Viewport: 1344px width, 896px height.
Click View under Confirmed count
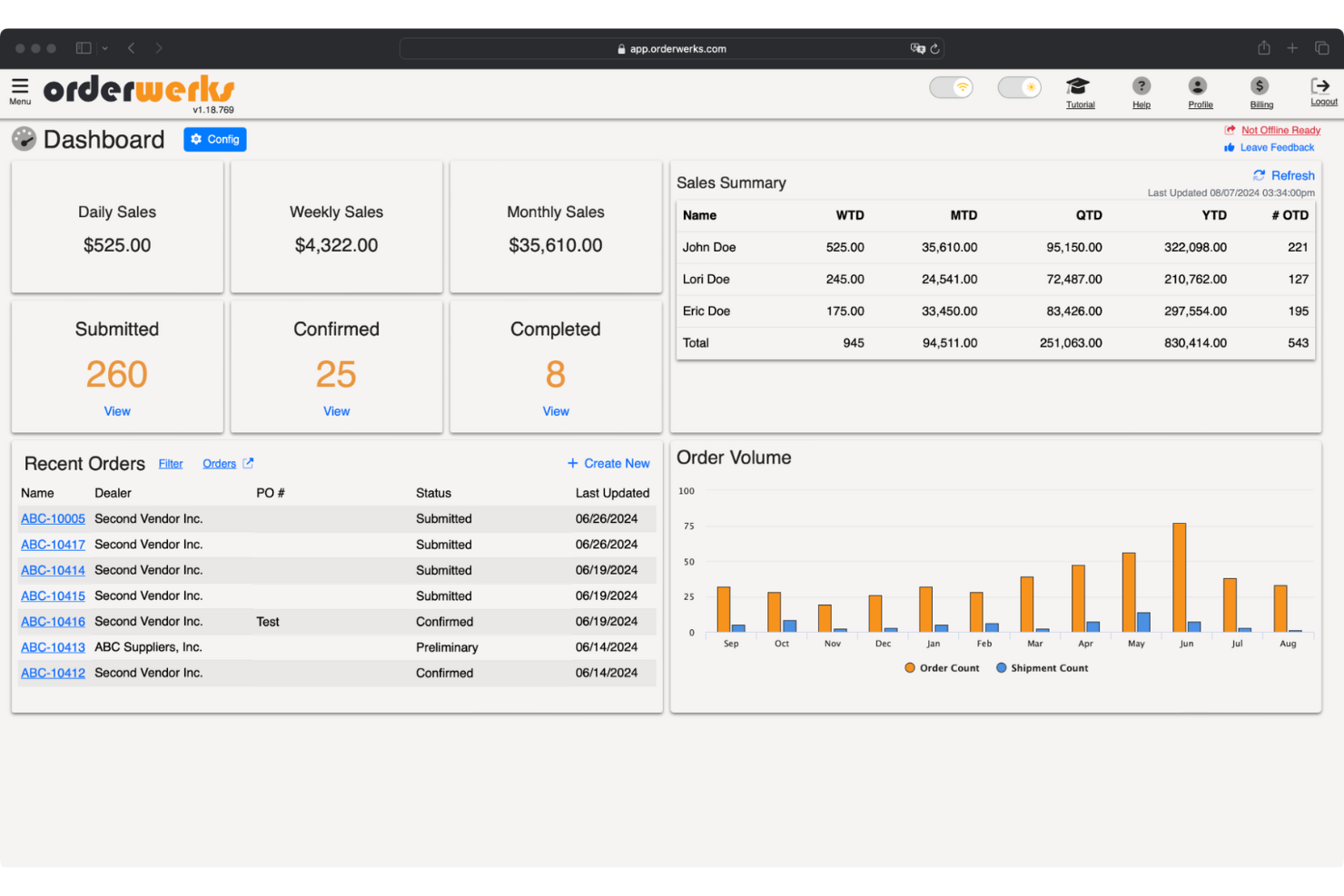336,411
